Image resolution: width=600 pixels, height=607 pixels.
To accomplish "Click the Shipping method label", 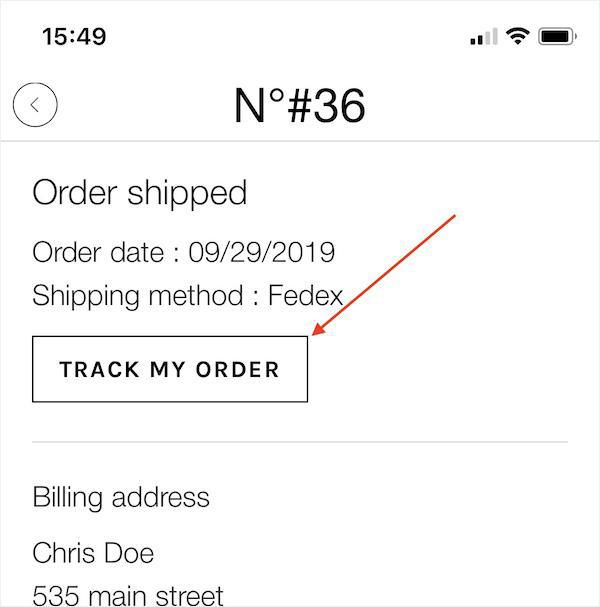I will coord(138,296).
